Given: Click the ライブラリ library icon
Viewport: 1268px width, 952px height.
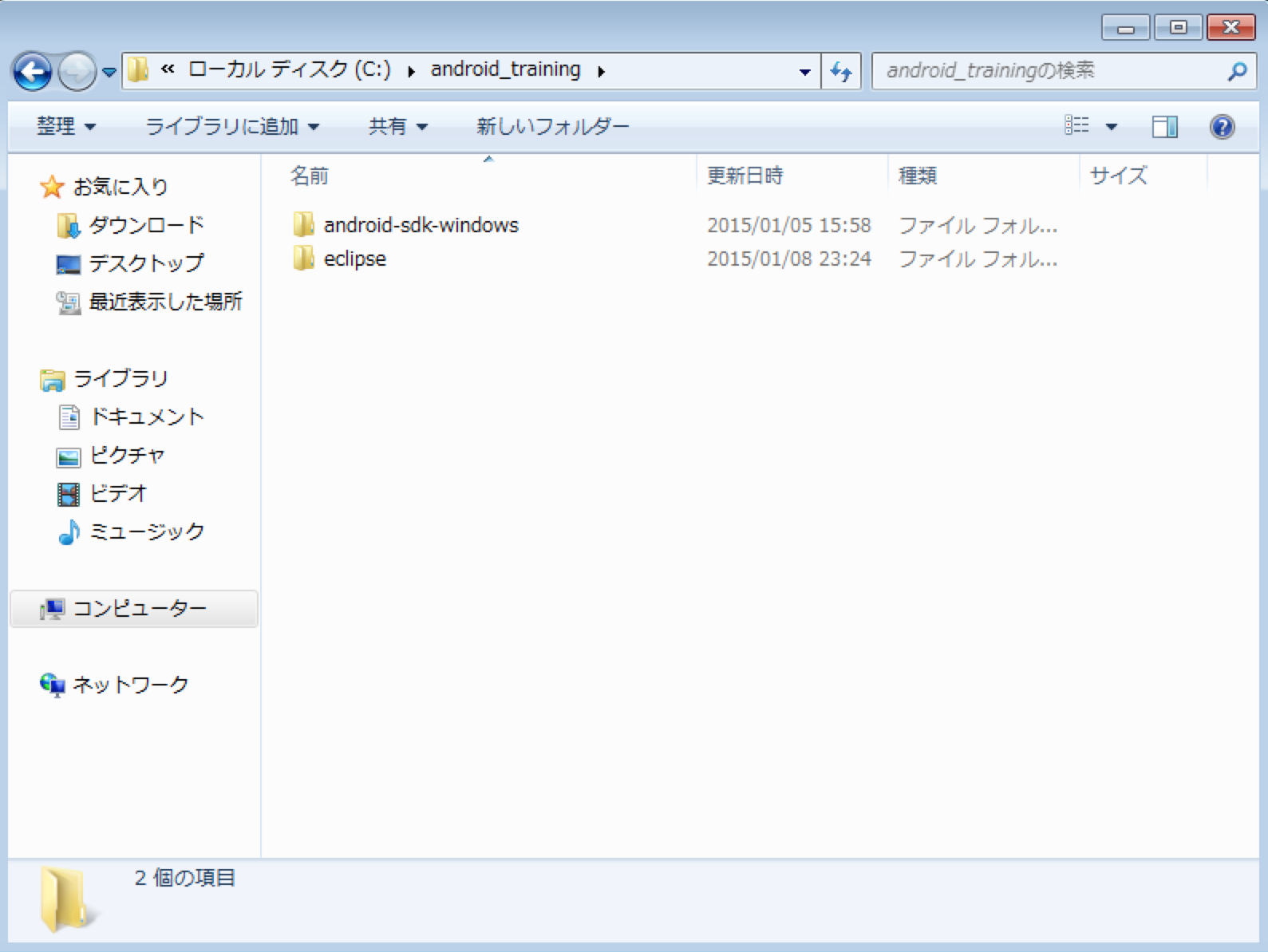Looking at the screenshot, I should [52, 380].
